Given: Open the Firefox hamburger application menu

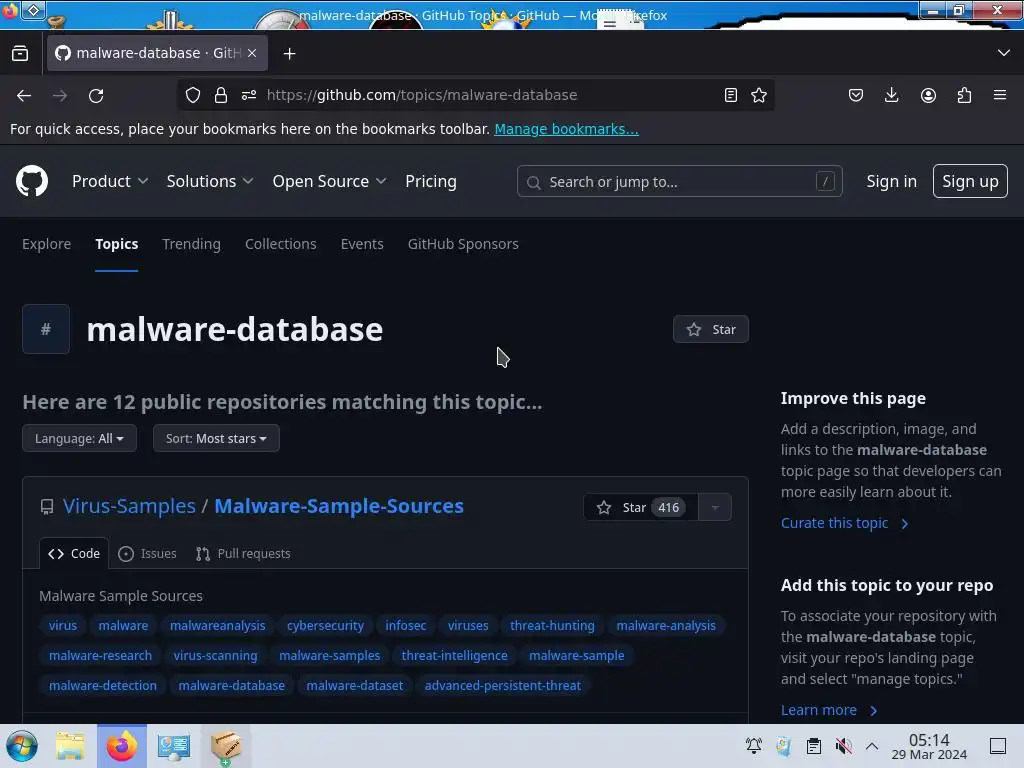Looking at the screenshot, I should (1000, 95).
